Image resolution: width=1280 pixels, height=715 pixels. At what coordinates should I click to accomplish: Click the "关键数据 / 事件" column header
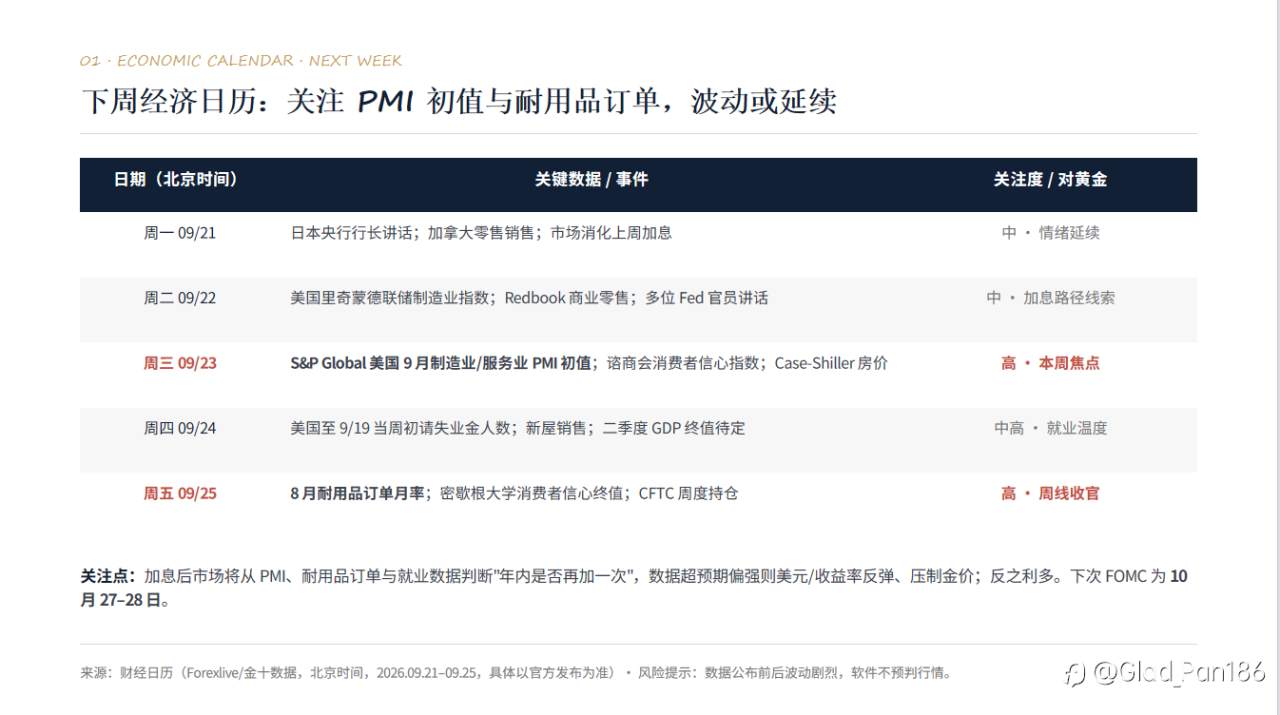[x=591, y=179]
